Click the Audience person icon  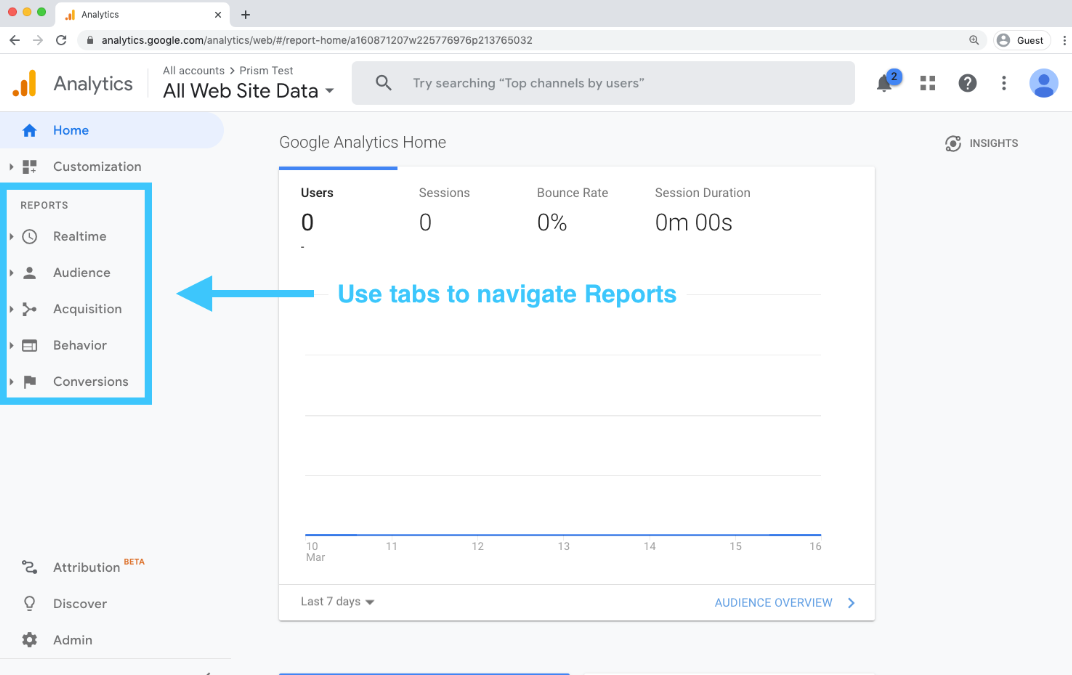click(29, 273)
